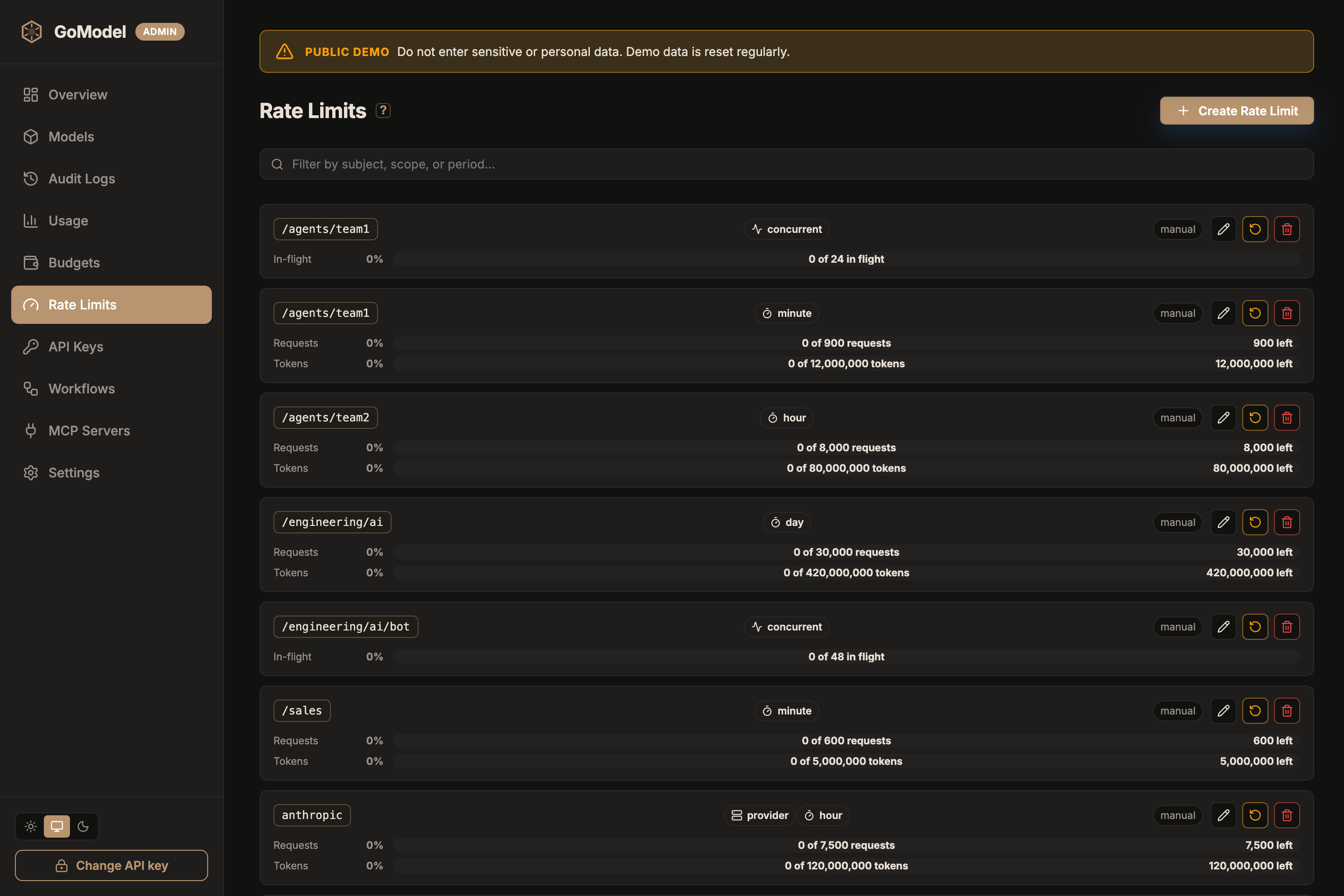Click "420,000,000 left" value
This screenshot has width=1344, height=896.
pos(1249,573)
